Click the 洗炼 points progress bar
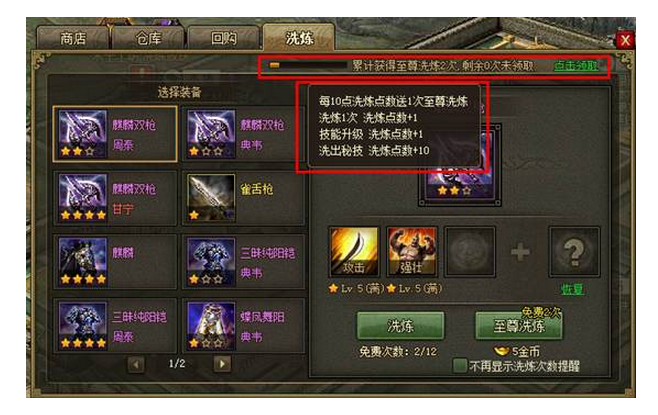This screenshot has width=658, height=415. [x=308, y=65]
